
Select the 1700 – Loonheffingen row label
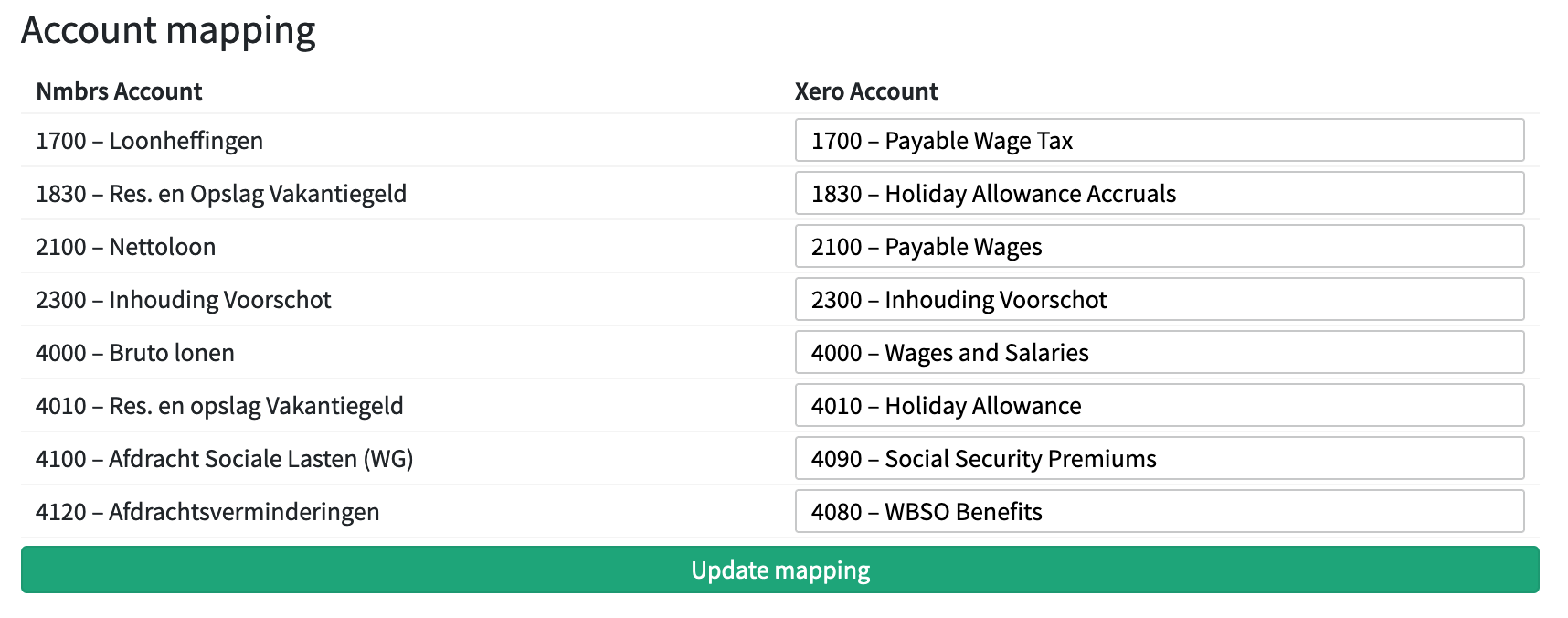point(149,141)
